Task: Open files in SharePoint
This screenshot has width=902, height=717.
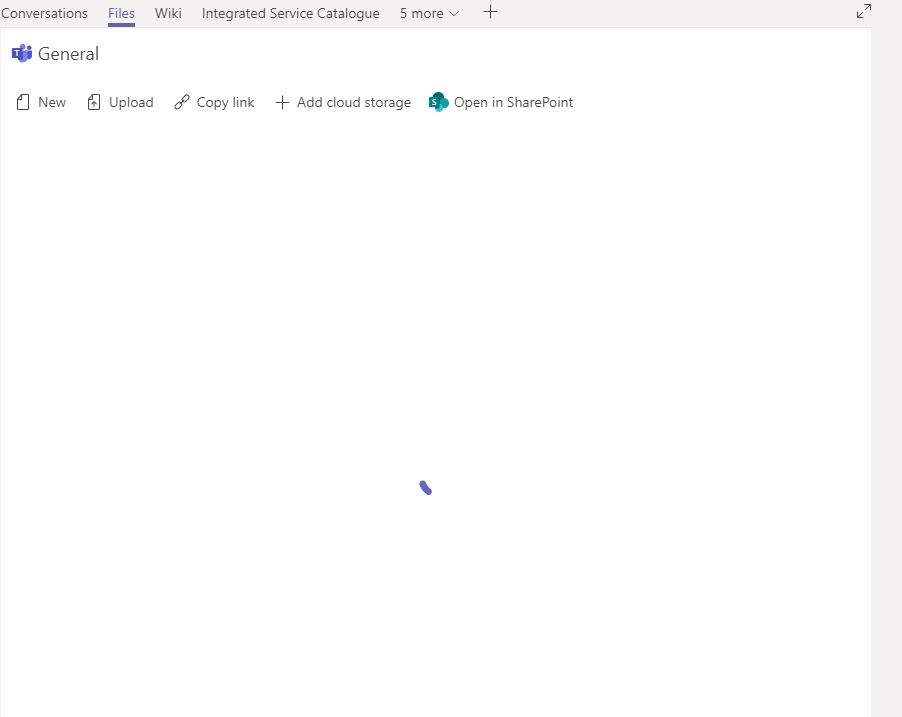Action: pyautogui.click(x=500, y=102)
